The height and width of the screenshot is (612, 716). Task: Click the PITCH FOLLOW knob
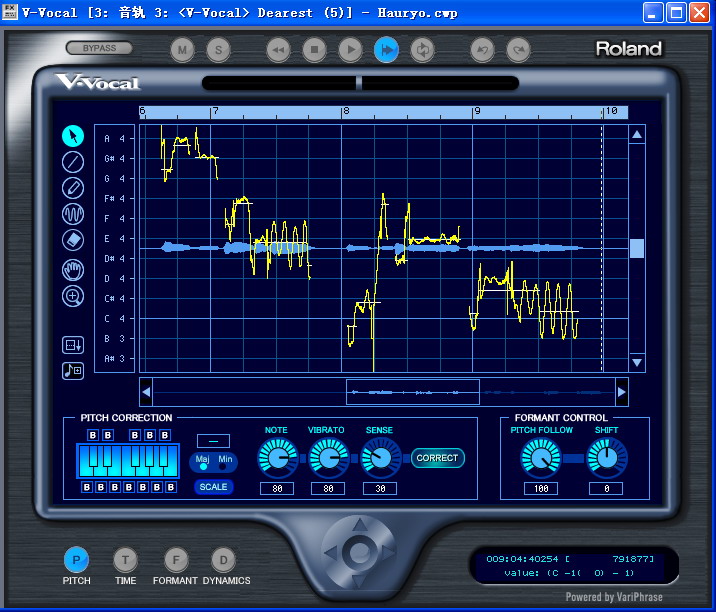(541, 458)
